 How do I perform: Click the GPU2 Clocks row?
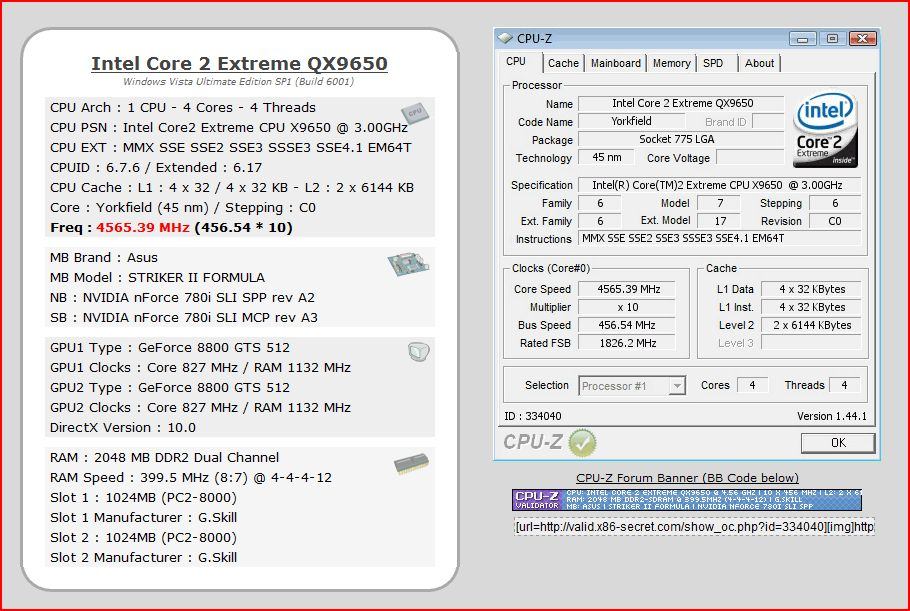200,407
